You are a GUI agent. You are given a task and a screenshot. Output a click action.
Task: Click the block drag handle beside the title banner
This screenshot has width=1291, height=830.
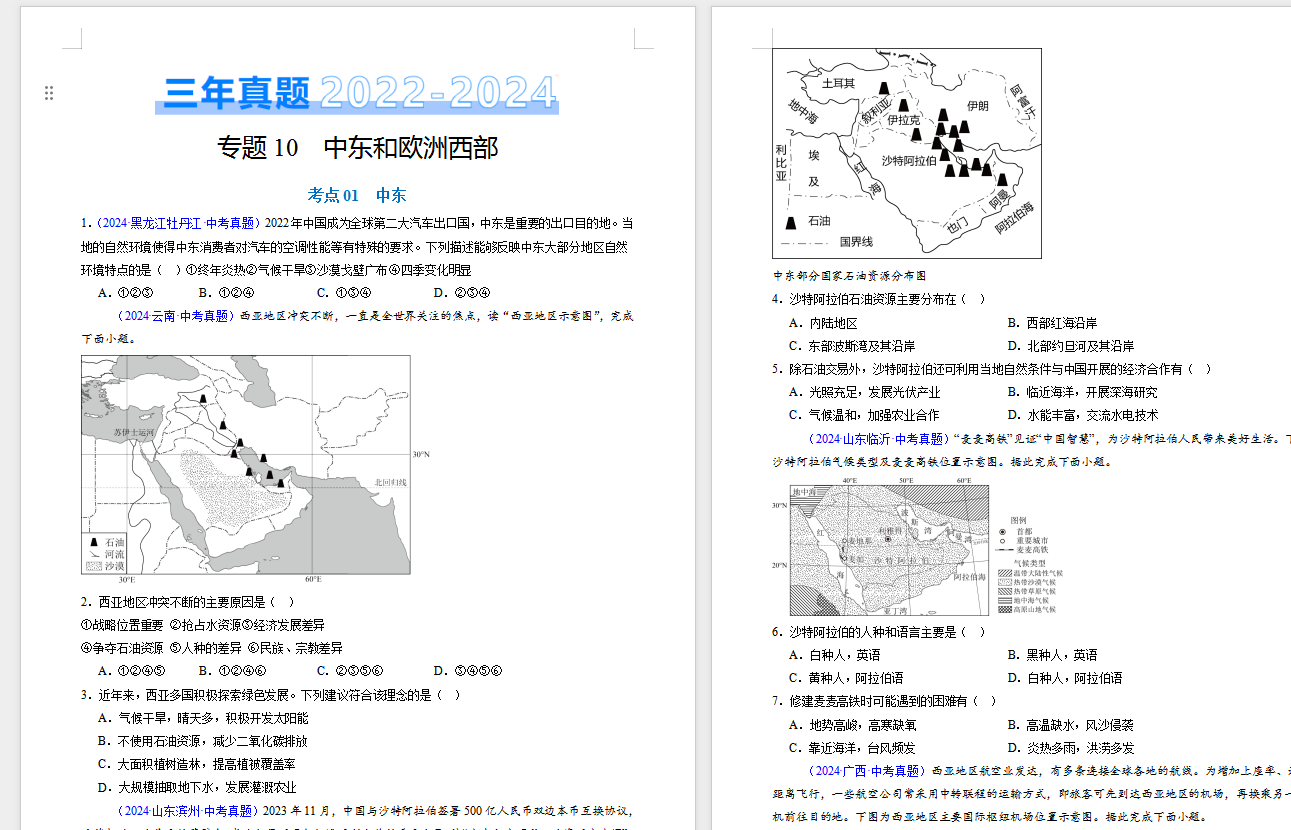click(49, 93)
